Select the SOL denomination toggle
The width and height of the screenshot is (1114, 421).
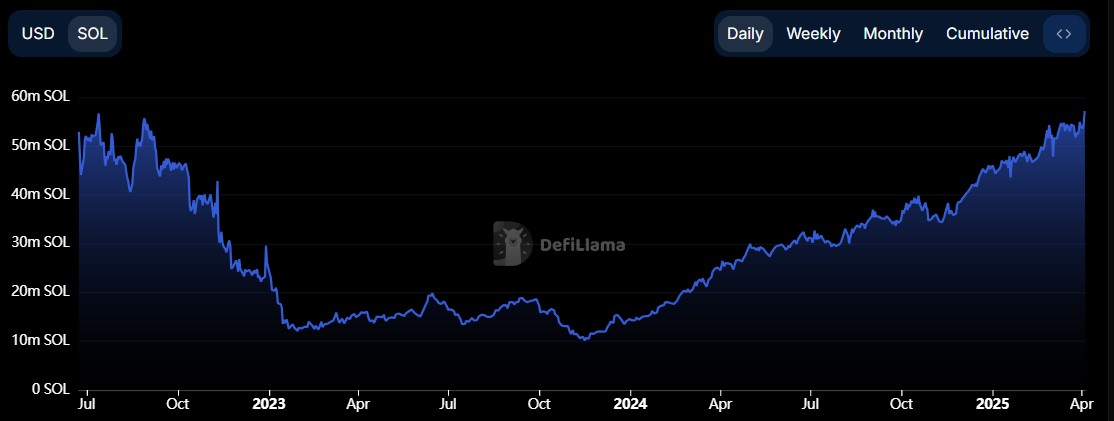pos(92,34)
